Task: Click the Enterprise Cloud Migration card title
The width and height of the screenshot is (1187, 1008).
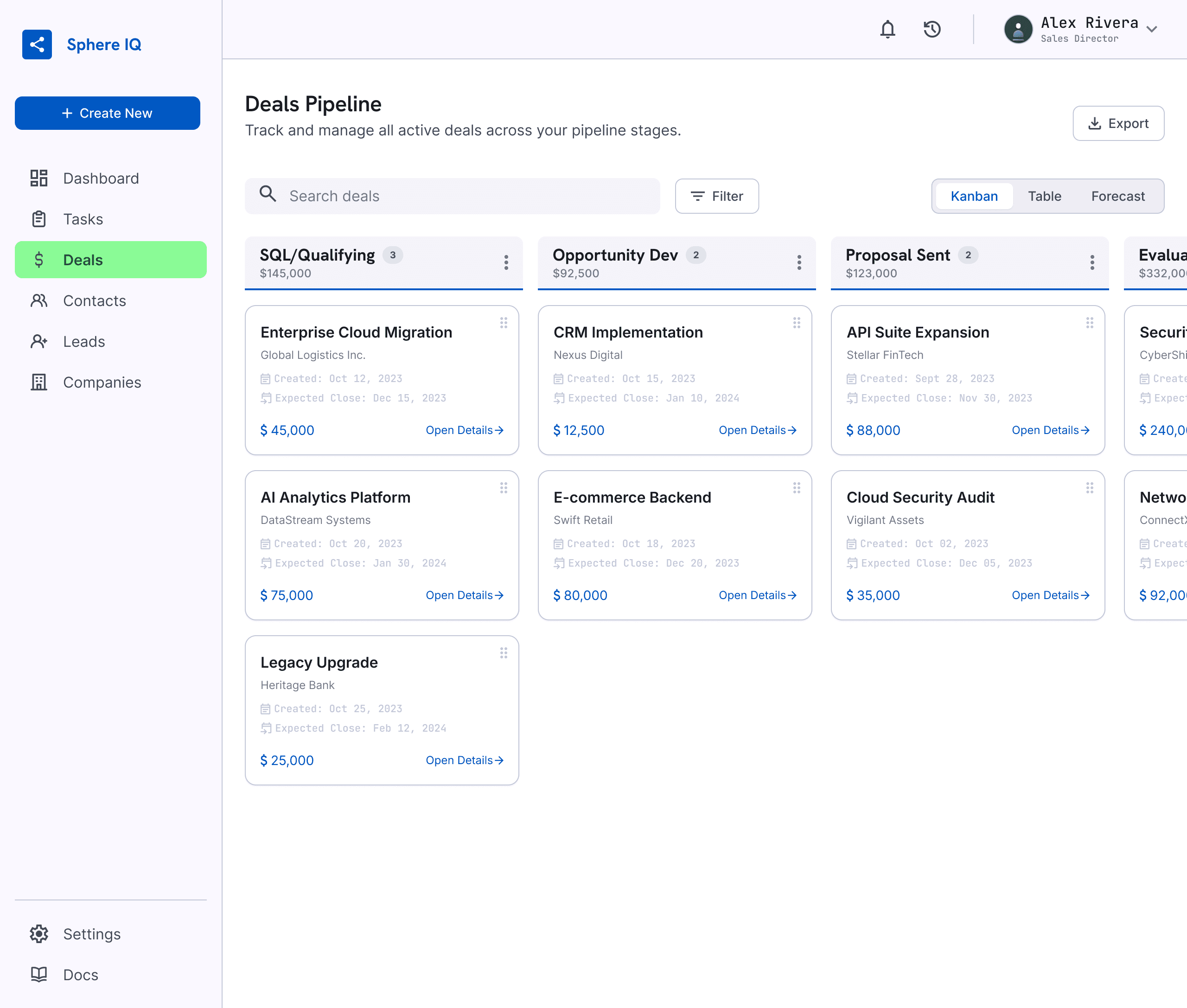Action: (x=356, y=332)
